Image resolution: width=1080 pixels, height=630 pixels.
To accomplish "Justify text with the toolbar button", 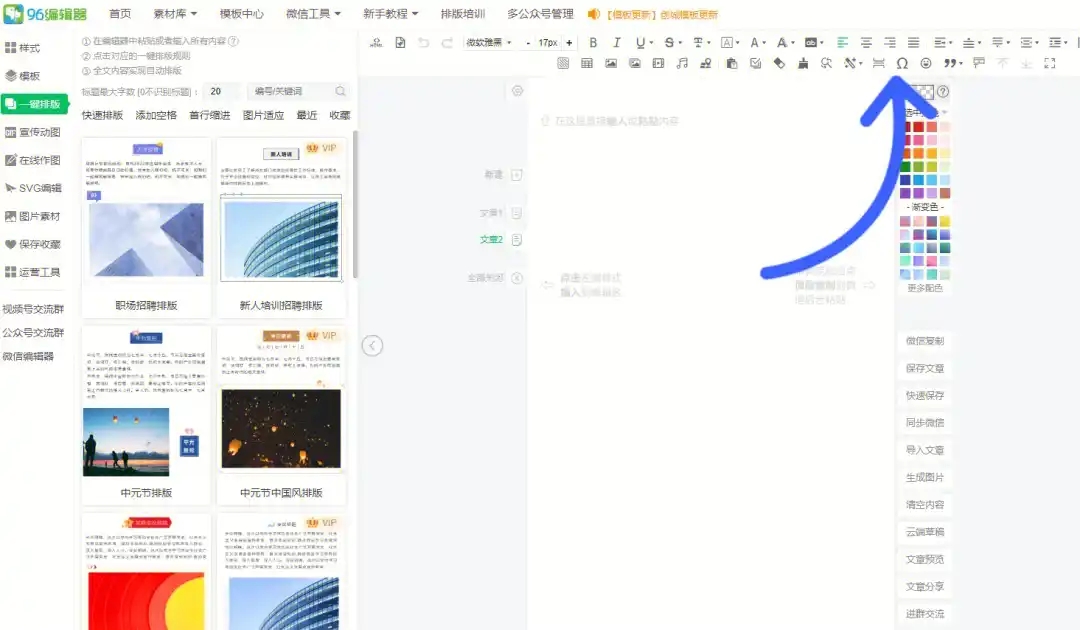I will coord(913,43).
